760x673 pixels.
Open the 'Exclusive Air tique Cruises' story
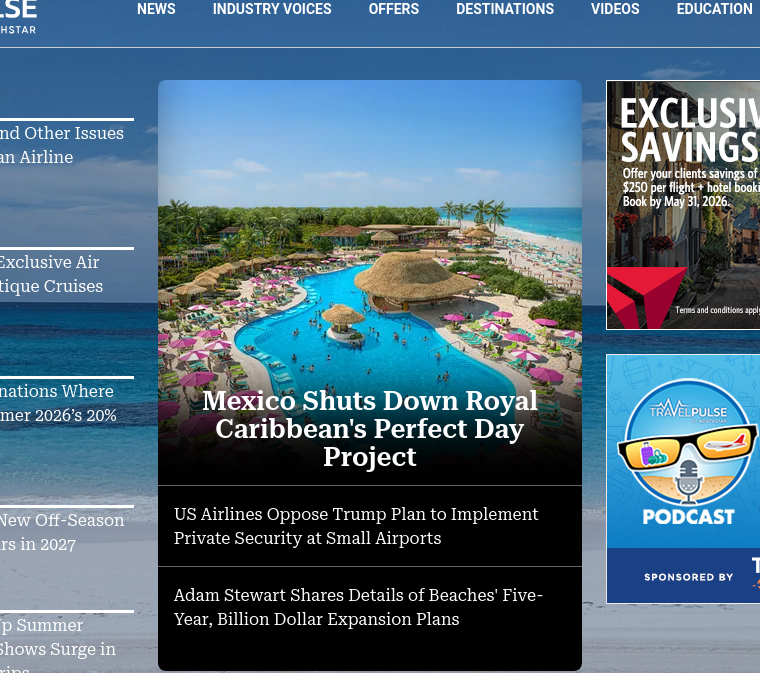coord(51,274)
